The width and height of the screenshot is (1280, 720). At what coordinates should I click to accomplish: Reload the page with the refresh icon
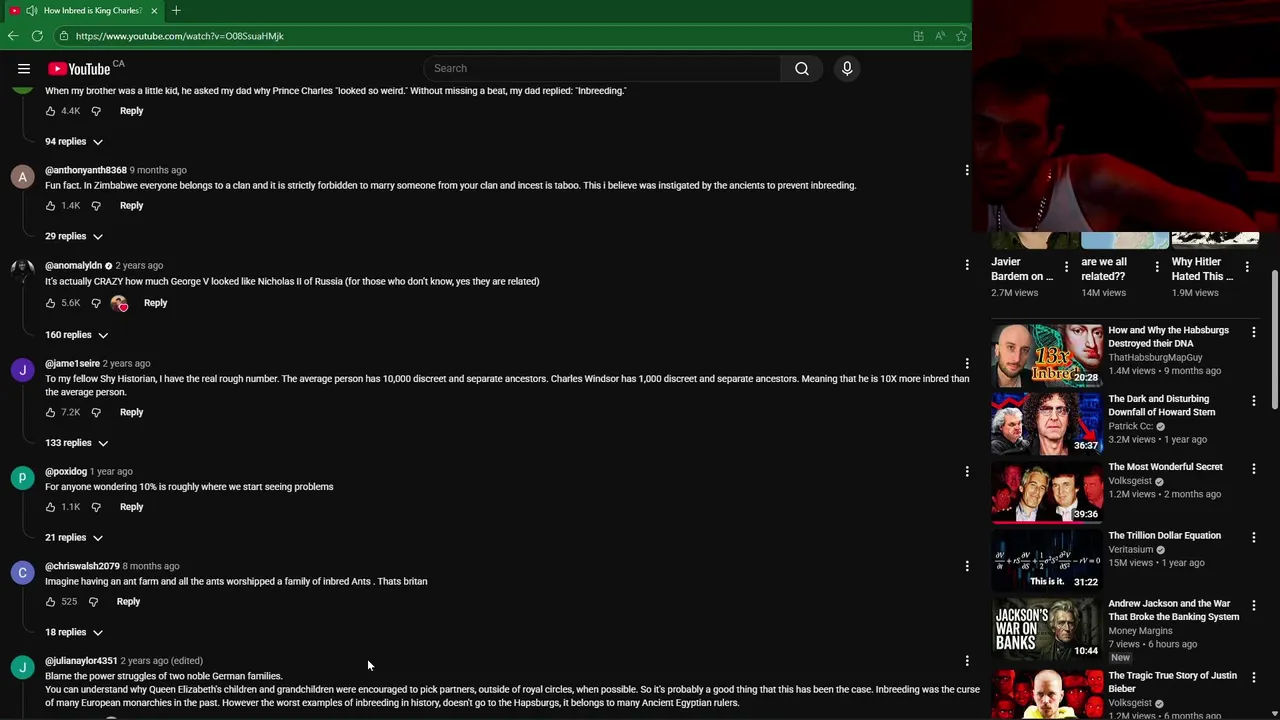point(37,36)
